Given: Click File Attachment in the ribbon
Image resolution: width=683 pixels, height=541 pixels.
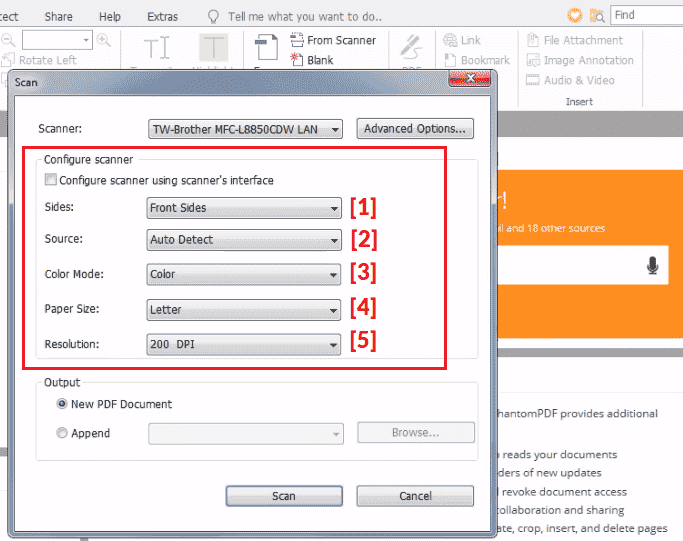Looking at the screenshot, I should (575, 40).
